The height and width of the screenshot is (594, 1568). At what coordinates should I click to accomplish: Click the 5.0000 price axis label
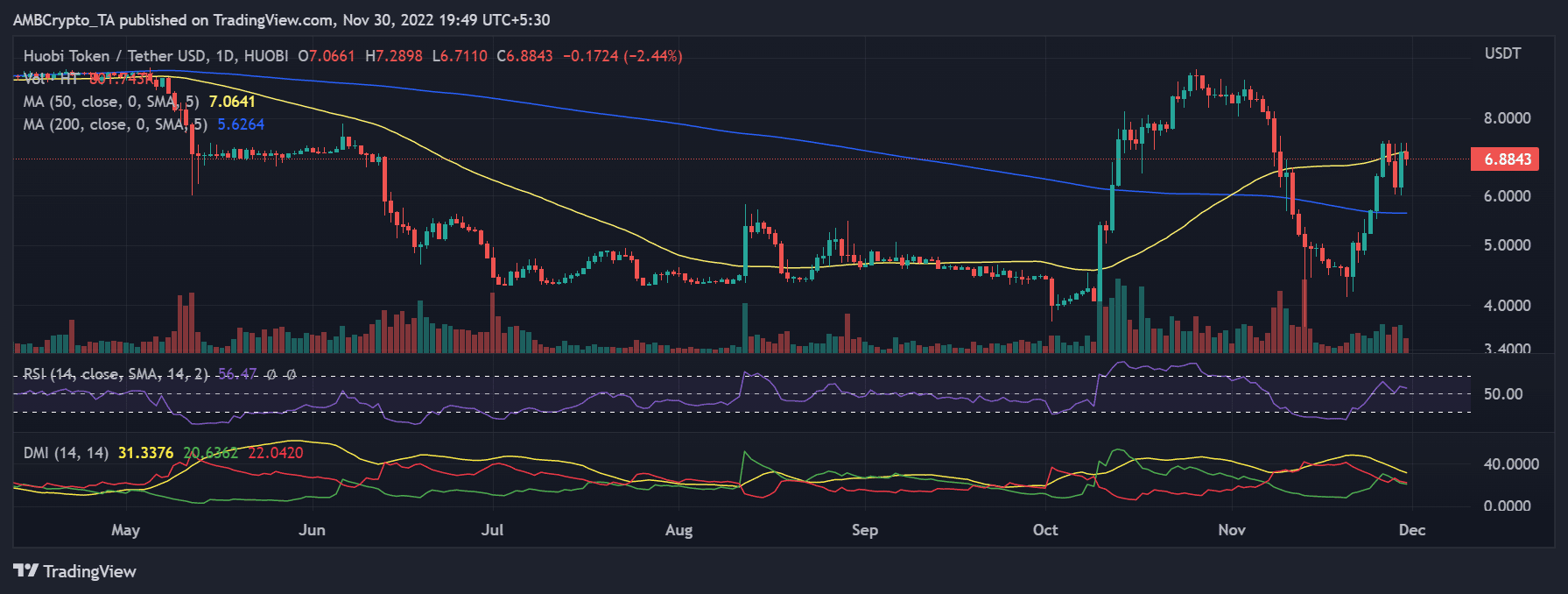(x=1507, y=245)
